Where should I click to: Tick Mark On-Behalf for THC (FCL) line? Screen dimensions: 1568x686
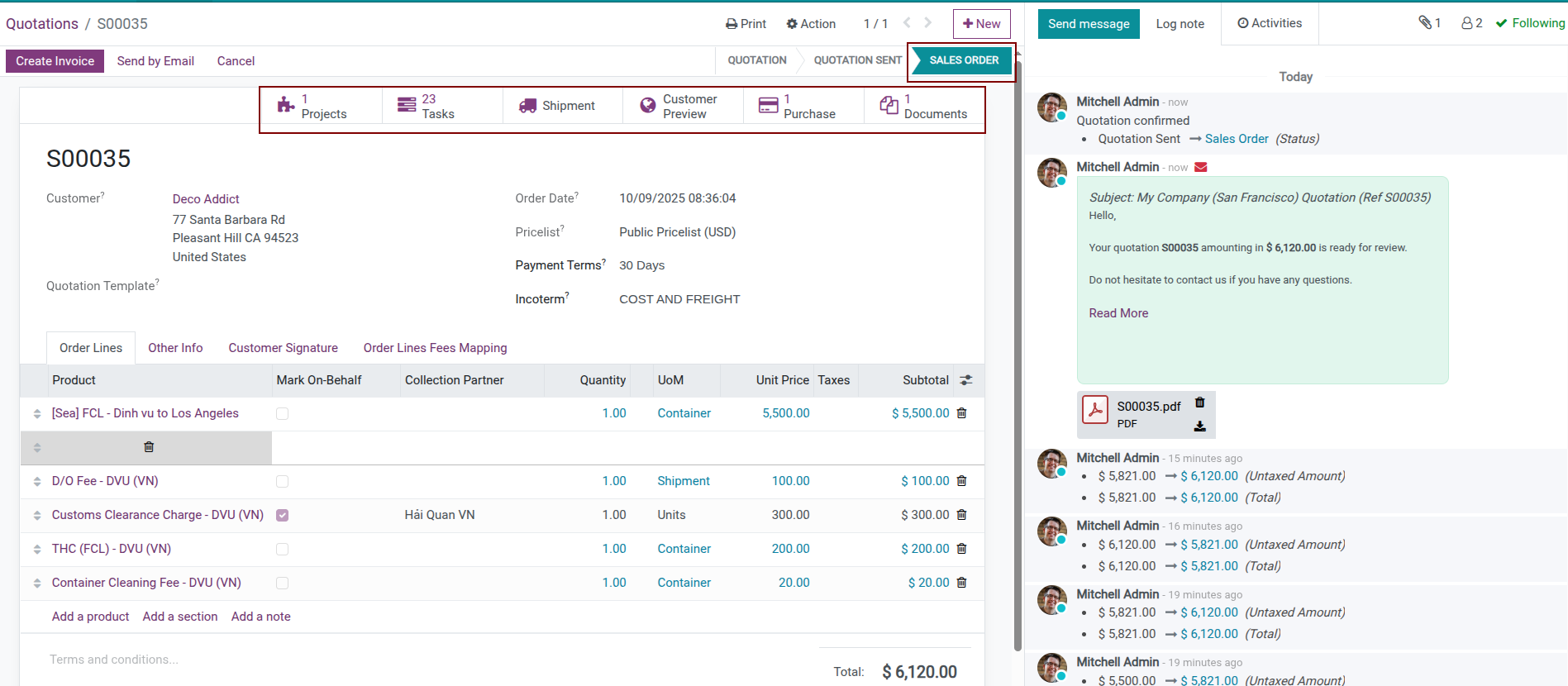pyautogui.click(x=283, y=549)
